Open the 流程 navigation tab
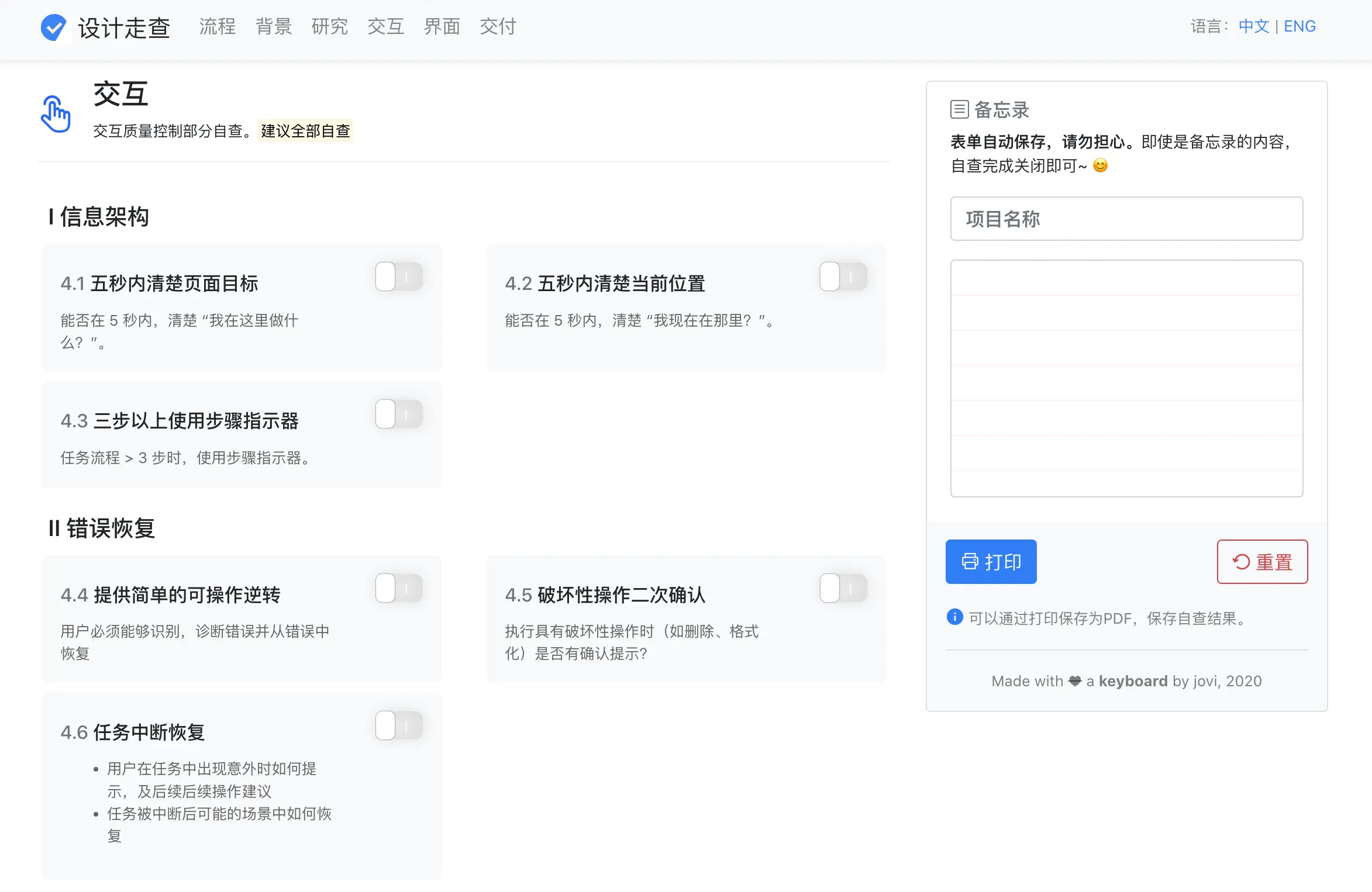The width and height of the screenshot is (1372, 892). pyautogui.click(x=217, y=27)
